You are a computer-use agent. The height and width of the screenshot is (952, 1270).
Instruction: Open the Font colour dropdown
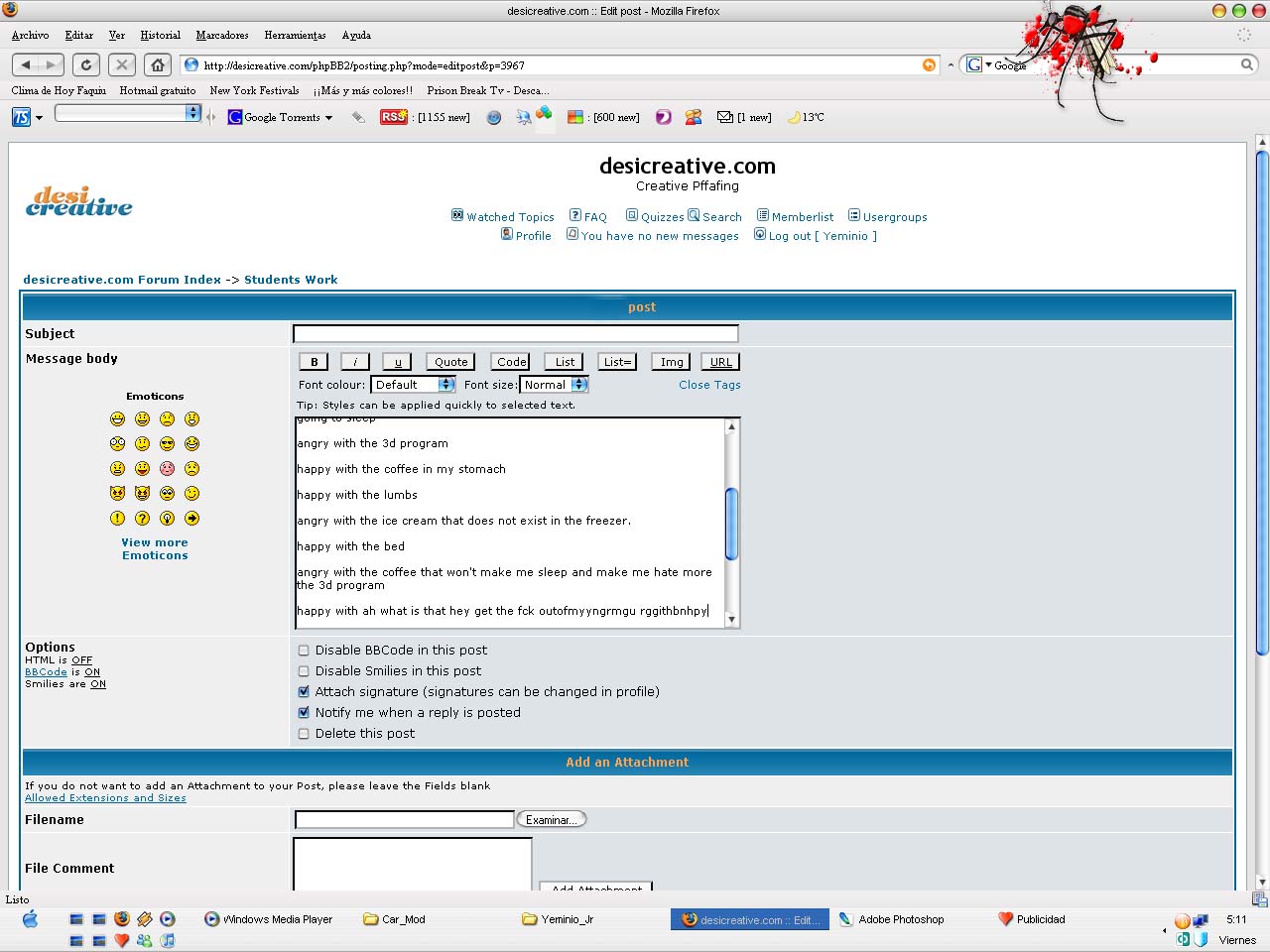(x=413, y=385)
